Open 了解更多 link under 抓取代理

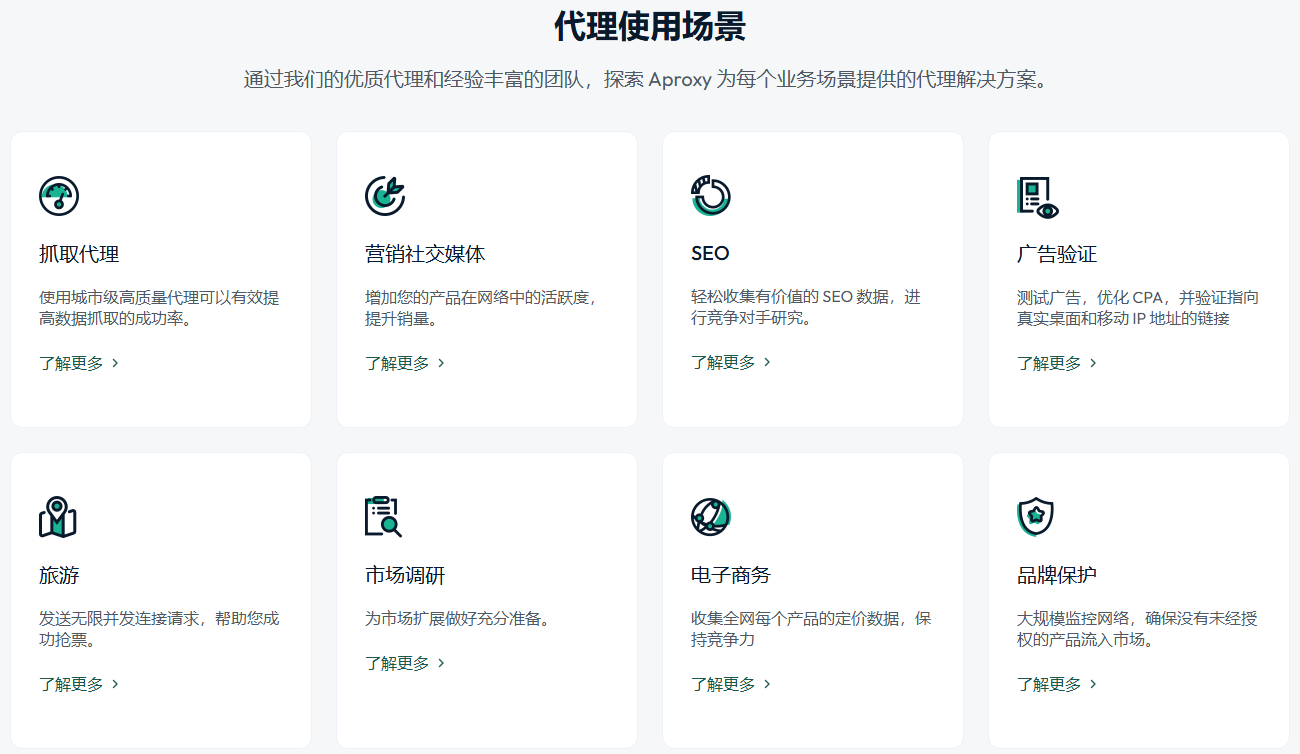coord(79,363)
